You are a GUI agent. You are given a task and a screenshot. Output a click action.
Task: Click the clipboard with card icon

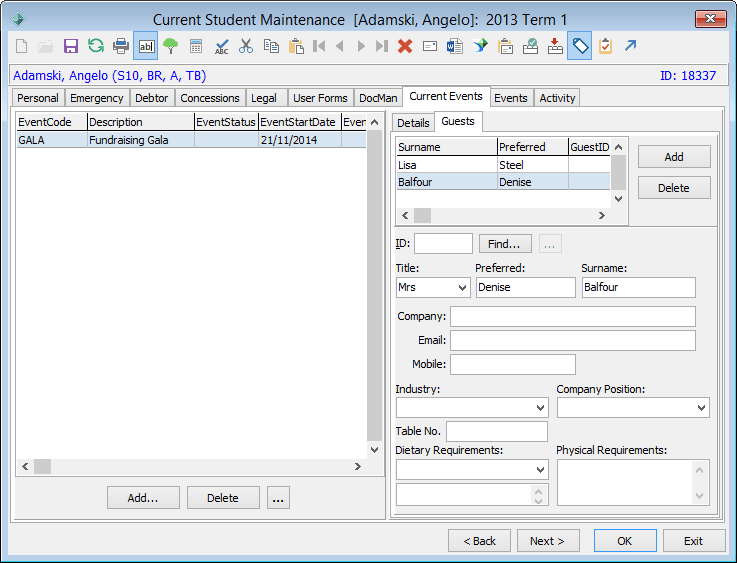[506, 46]
